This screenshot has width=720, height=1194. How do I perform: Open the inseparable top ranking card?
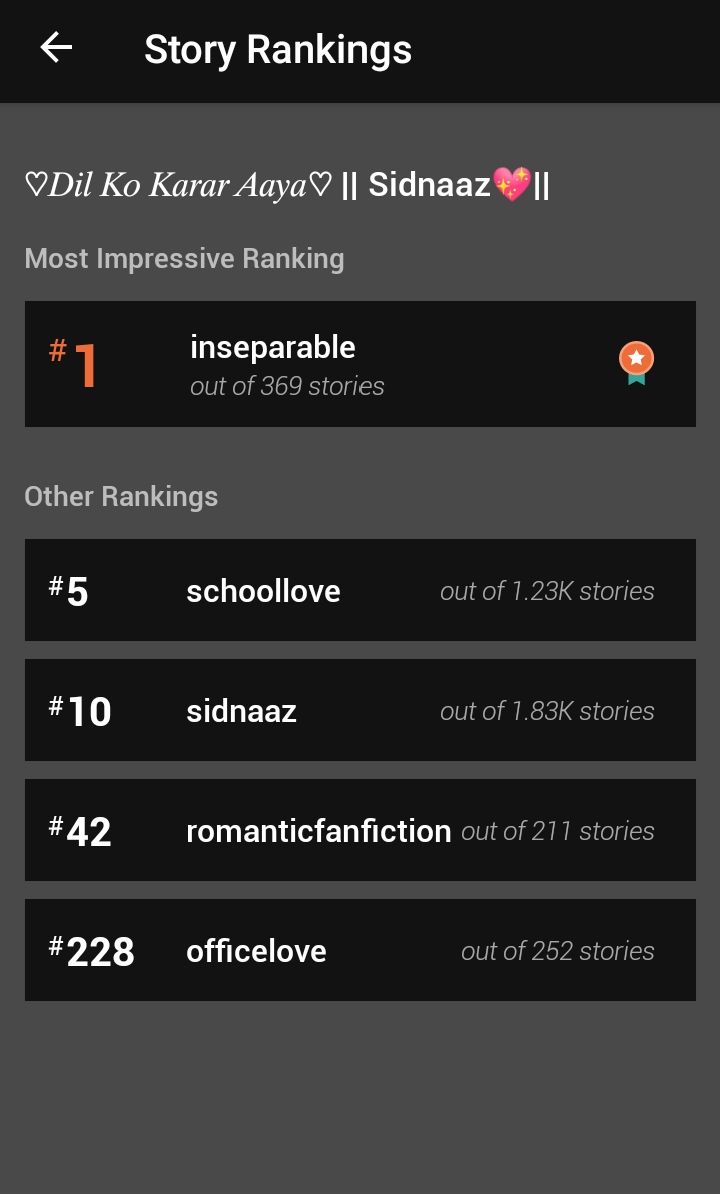360,364
